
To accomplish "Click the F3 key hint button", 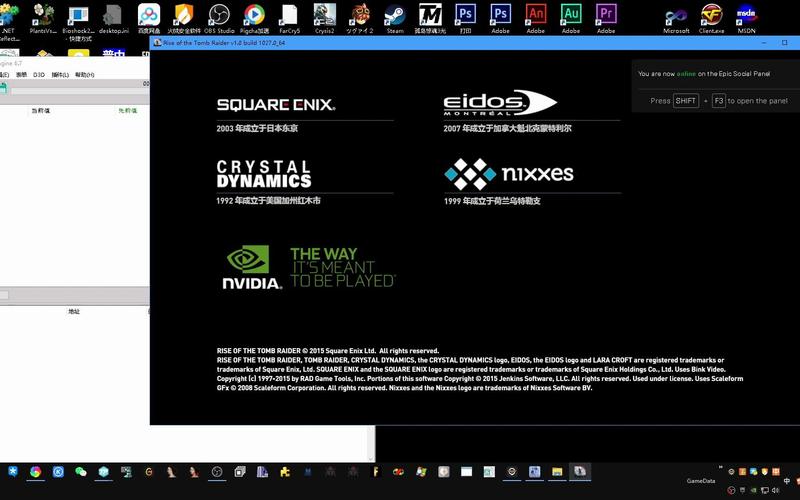I will [718, 101].
